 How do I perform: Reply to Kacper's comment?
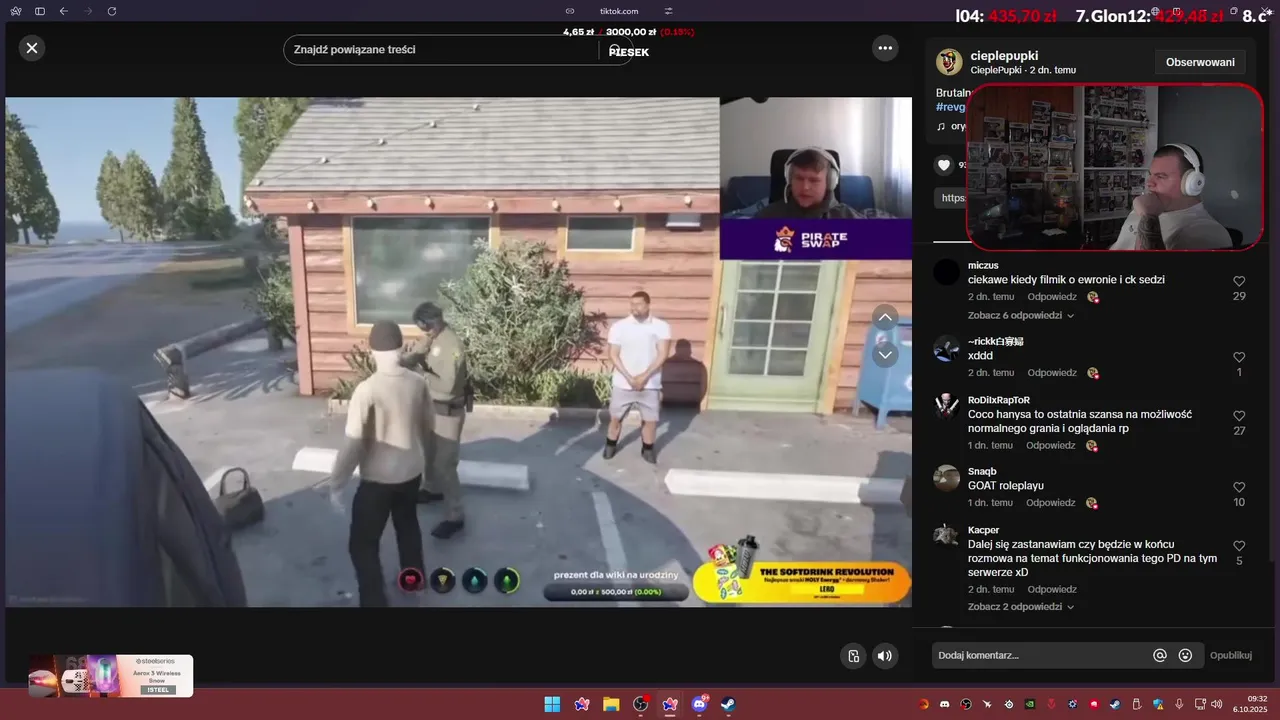[x=1051, y=590]
